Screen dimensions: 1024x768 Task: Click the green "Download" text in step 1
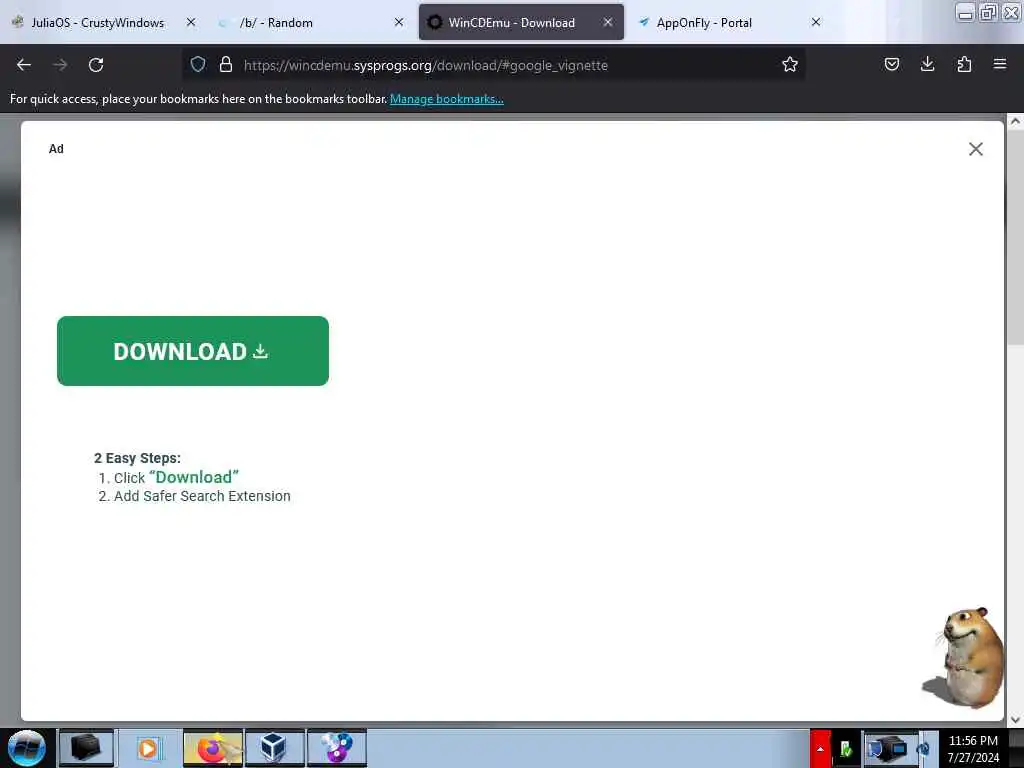click(194, 477)
